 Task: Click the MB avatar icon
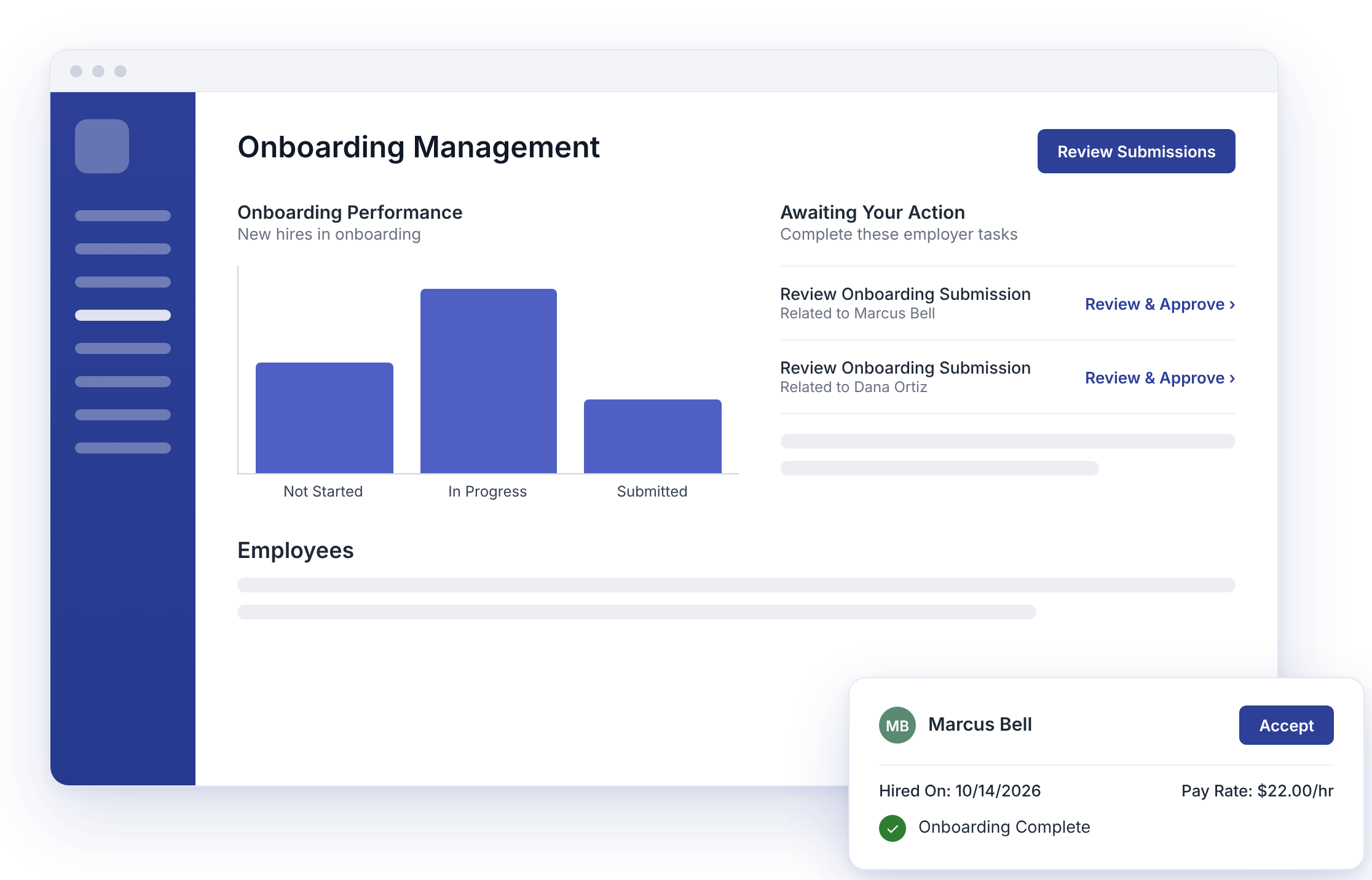pos(897,725)
